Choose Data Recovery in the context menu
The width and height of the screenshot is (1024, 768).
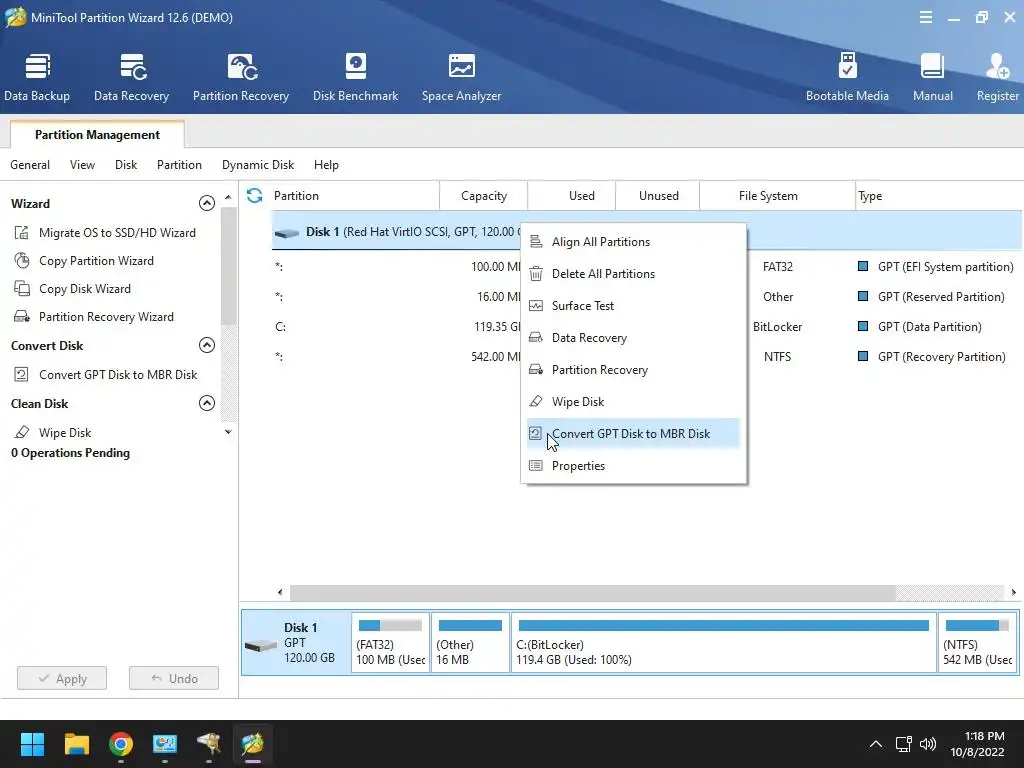tap(633, 338)
